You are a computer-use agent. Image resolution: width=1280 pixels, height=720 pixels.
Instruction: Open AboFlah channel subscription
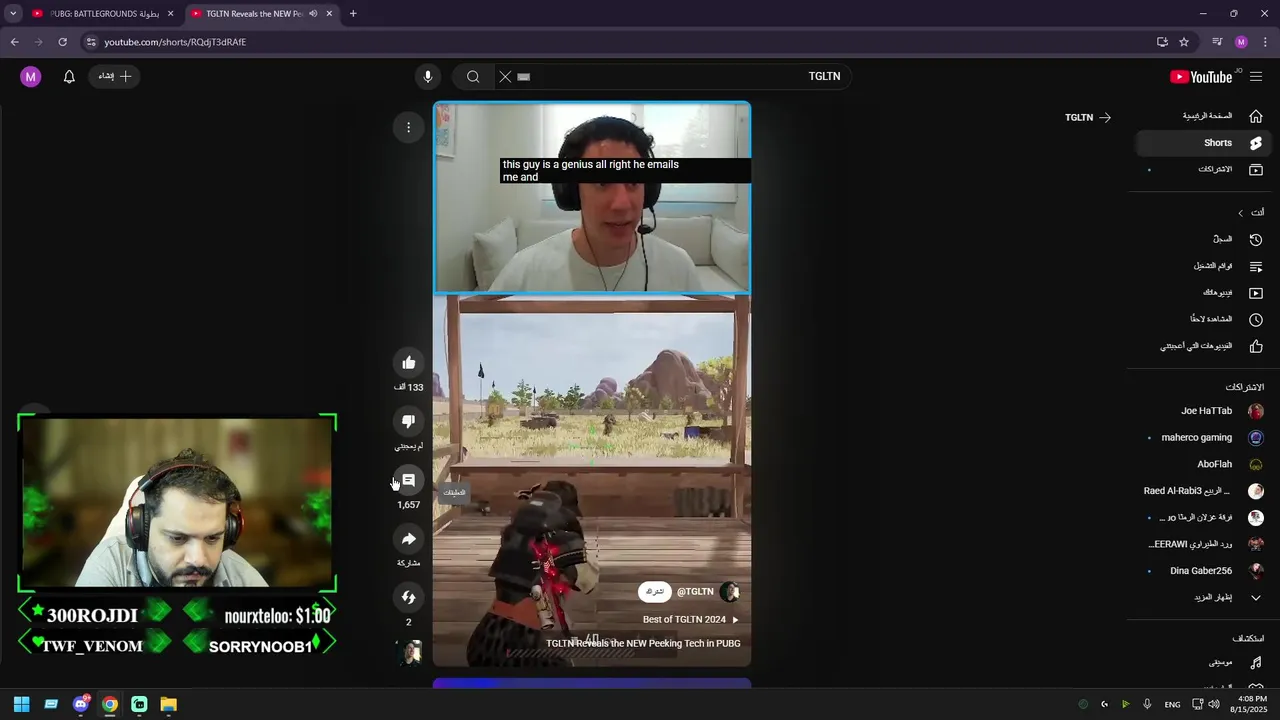pos(1202,464)
